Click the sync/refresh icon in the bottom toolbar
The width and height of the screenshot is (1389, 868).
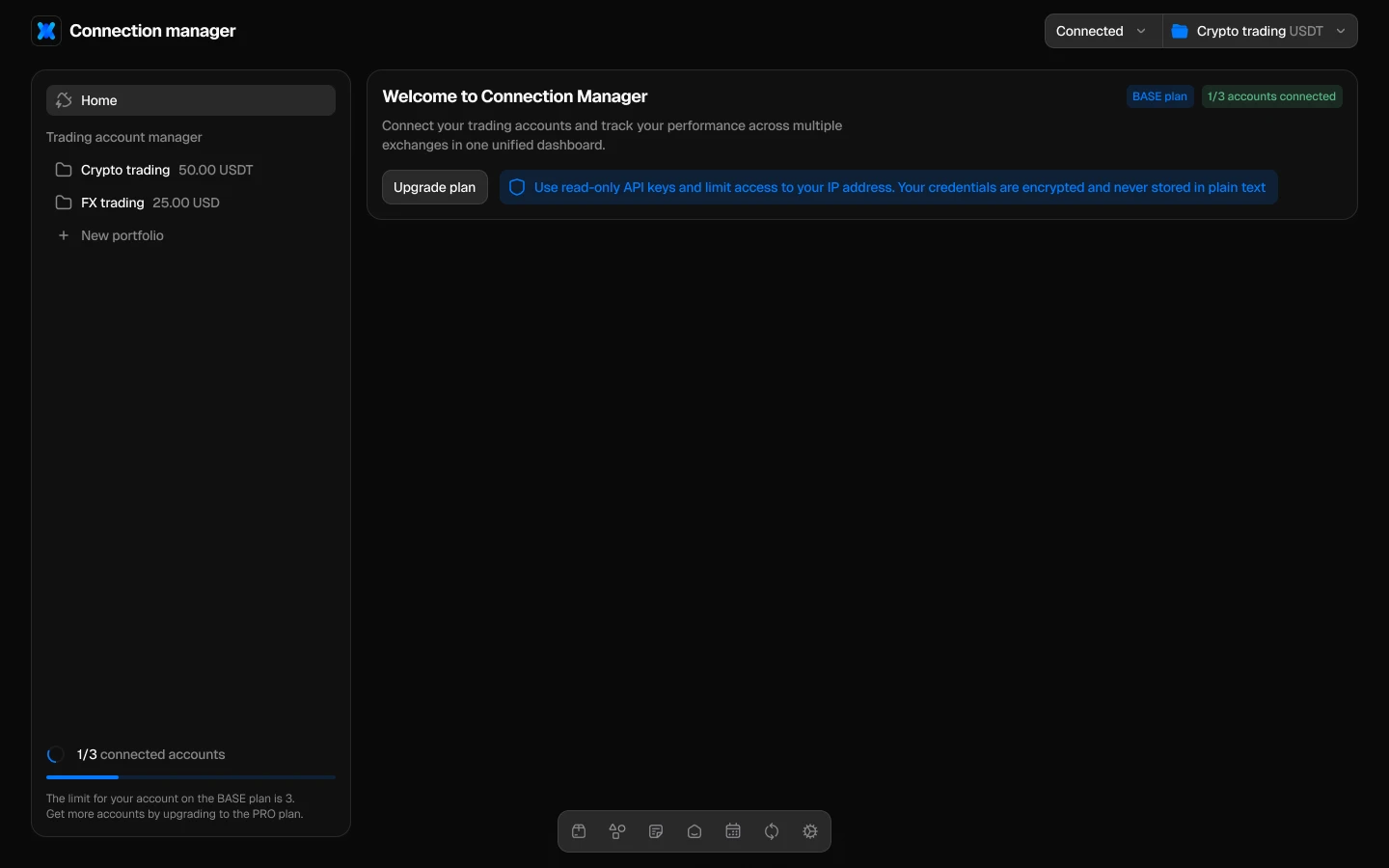[772, 831]
